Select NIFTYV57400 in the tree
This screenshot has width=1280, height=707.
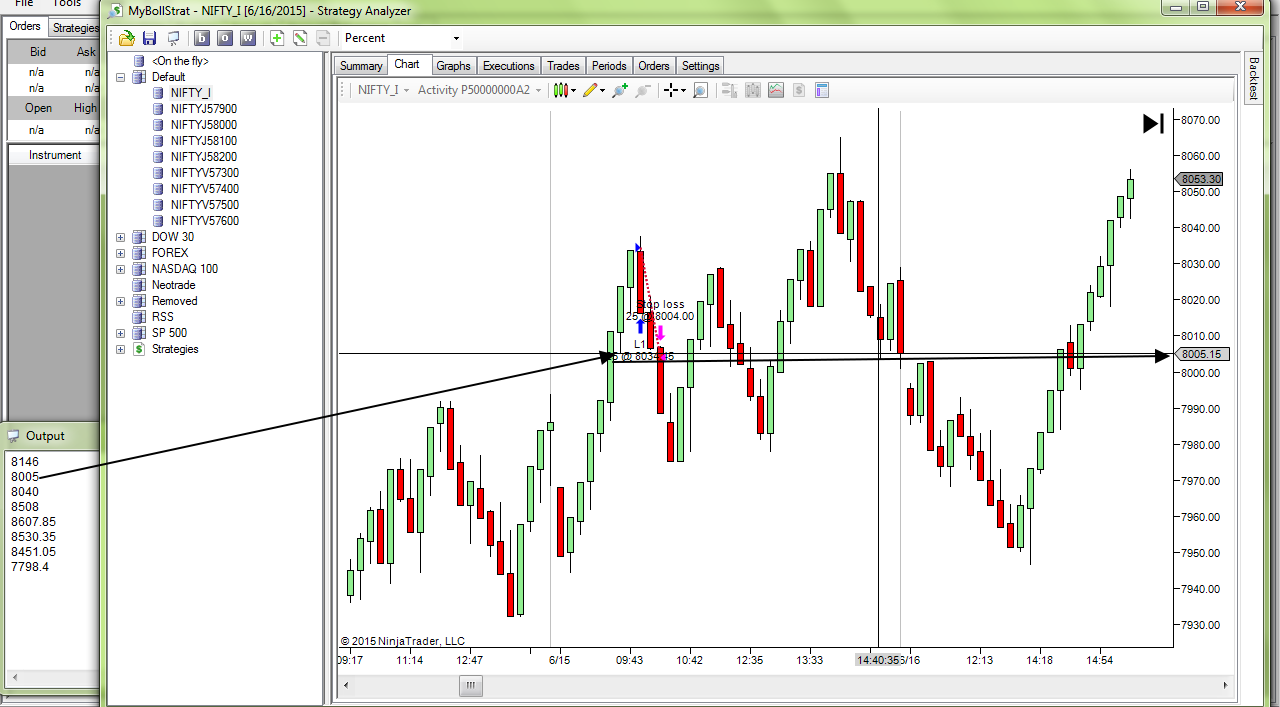point(205,189)
